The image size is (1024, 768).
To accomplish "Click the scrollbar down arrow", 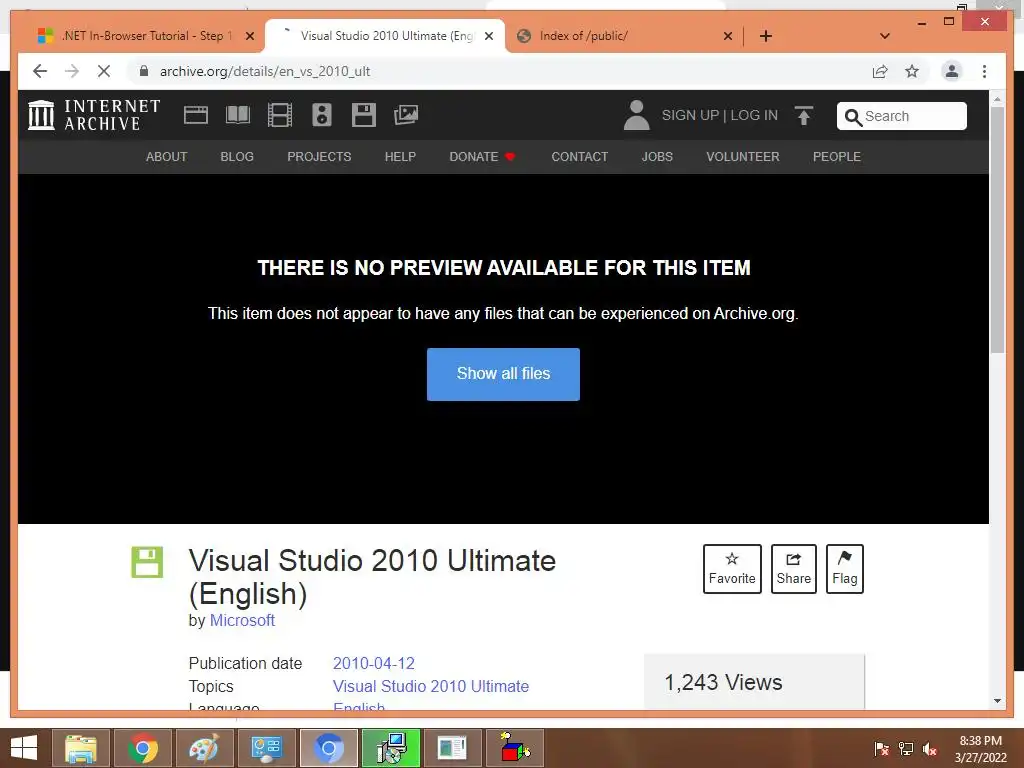I will (997, 701).
